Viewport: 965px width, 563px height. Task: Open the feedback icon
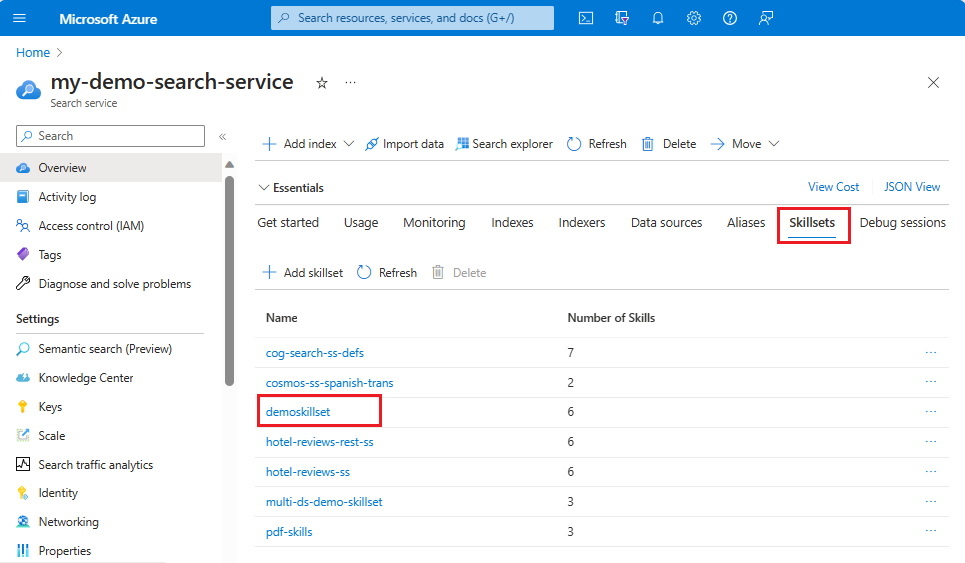(x=766, y=18)
